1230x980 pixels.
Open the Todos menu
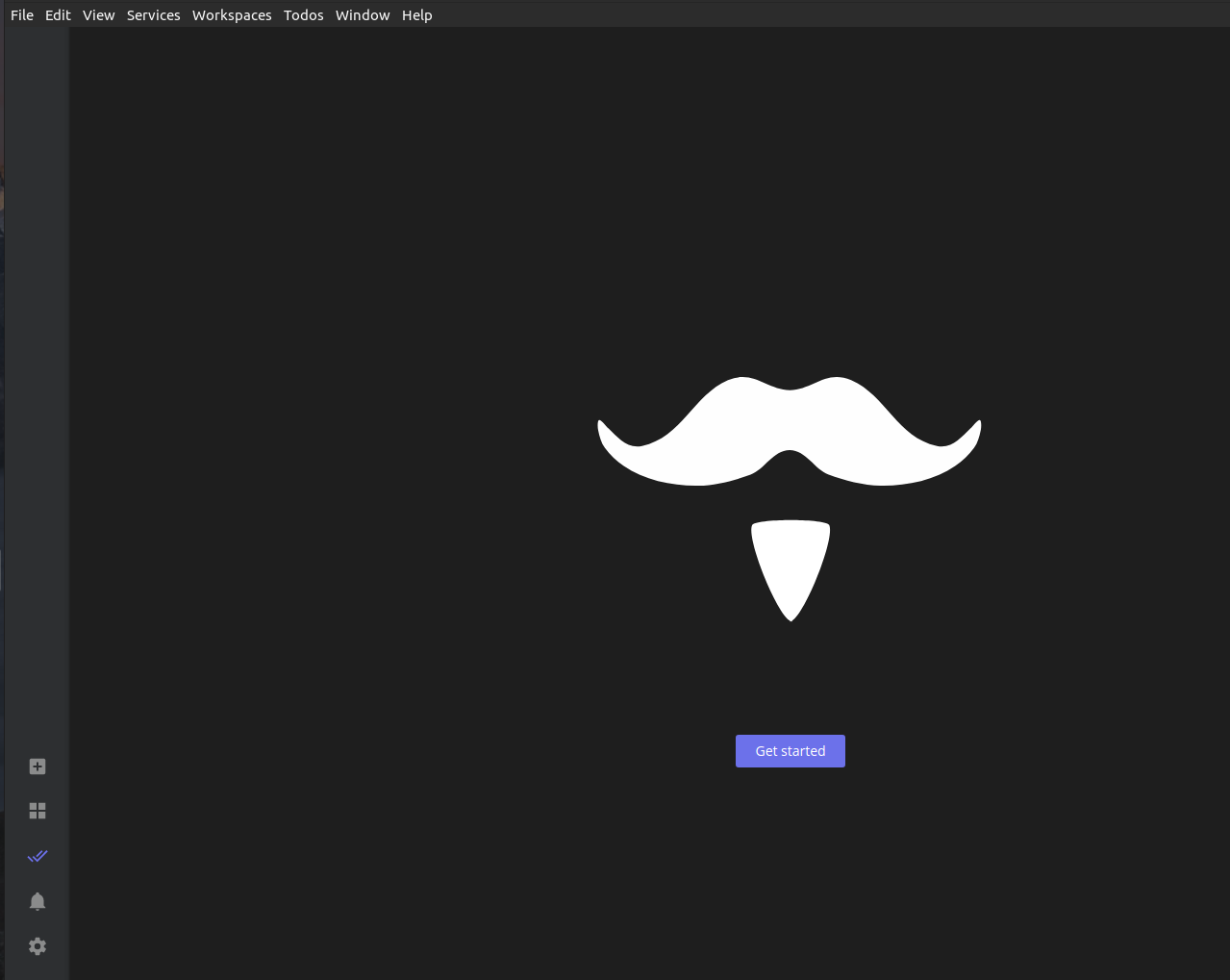click(304, 15)
